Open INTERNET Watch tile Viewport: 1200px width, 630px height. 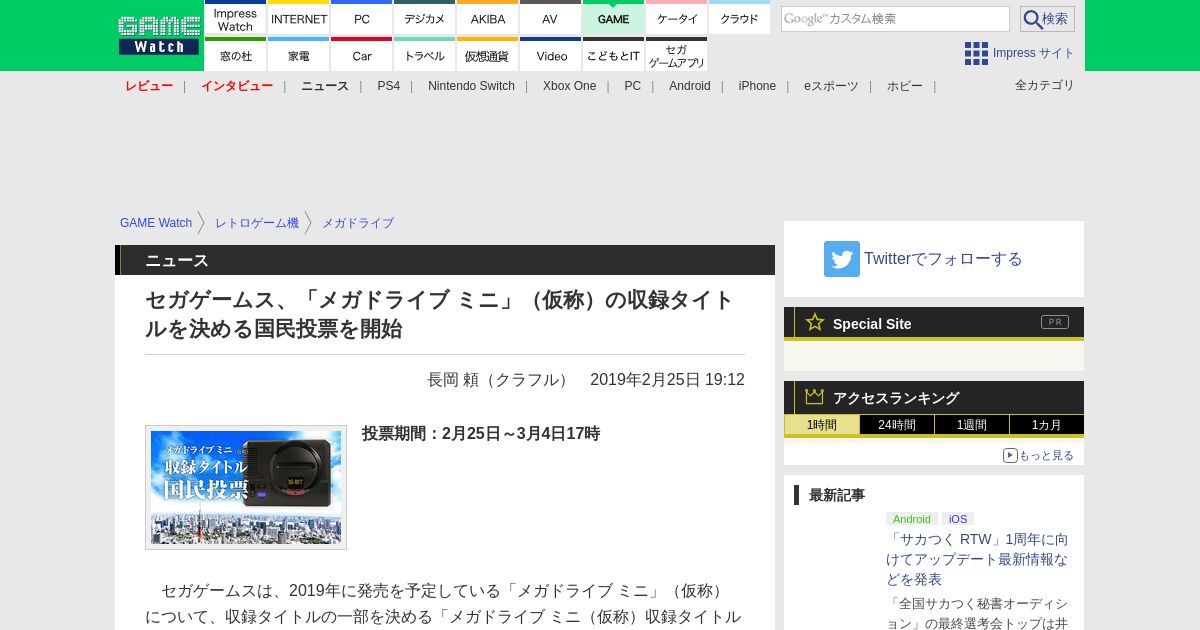299,18
